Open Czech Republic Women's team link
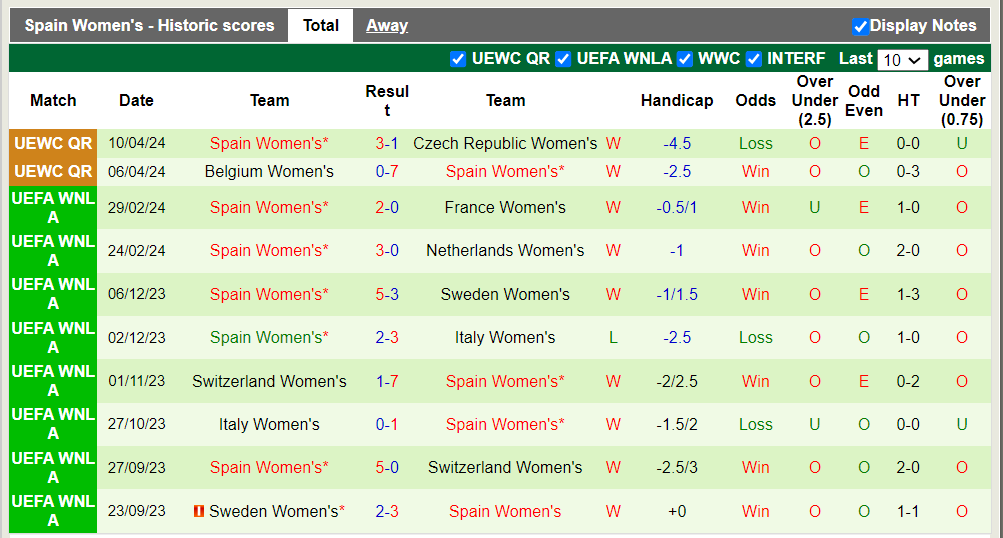This screenshot has height=538, width=1003. point(505,144)
